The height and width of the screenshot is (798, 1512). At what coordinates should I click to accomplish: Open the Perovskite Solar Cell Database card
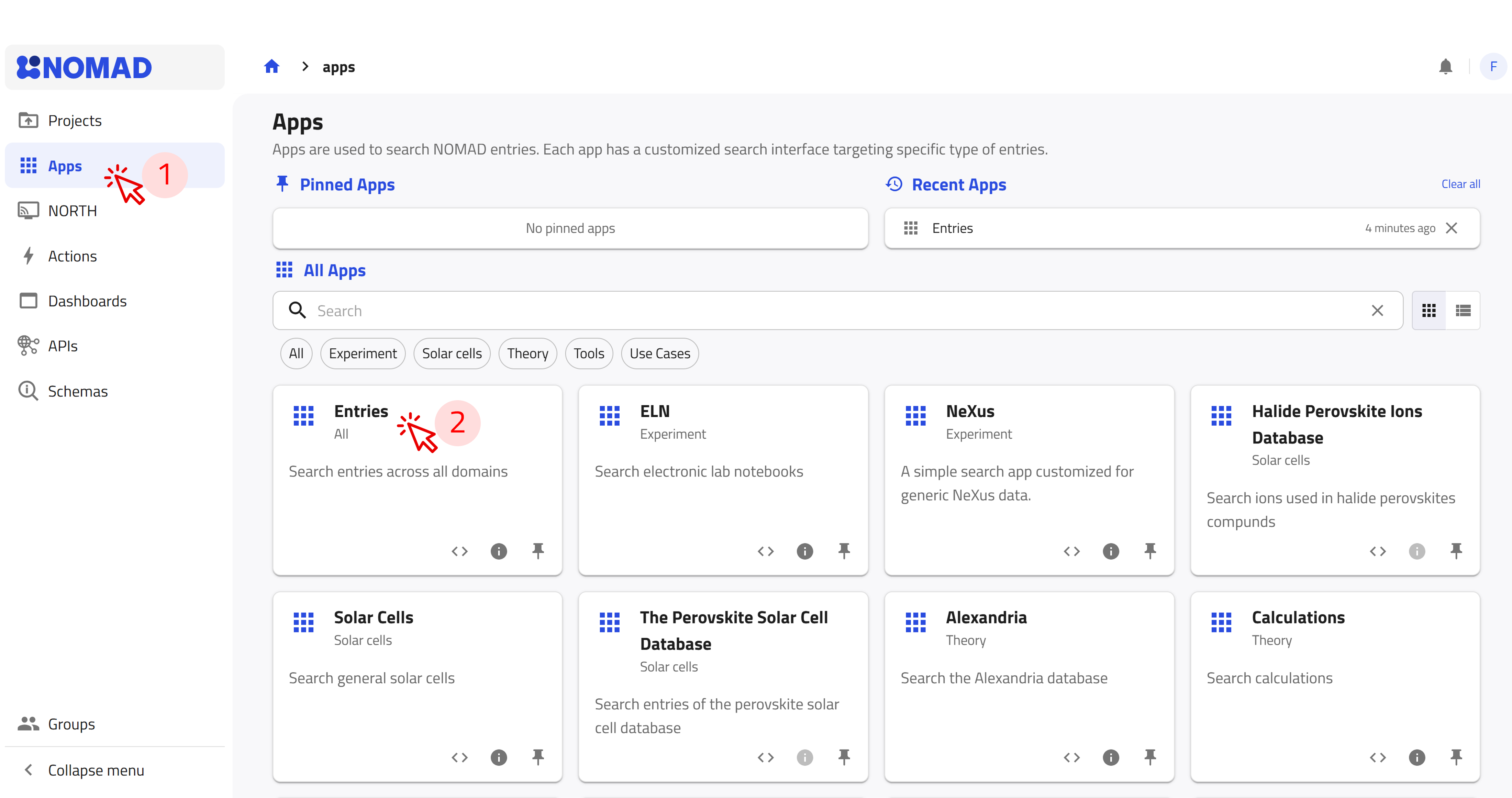pos(723,686)
